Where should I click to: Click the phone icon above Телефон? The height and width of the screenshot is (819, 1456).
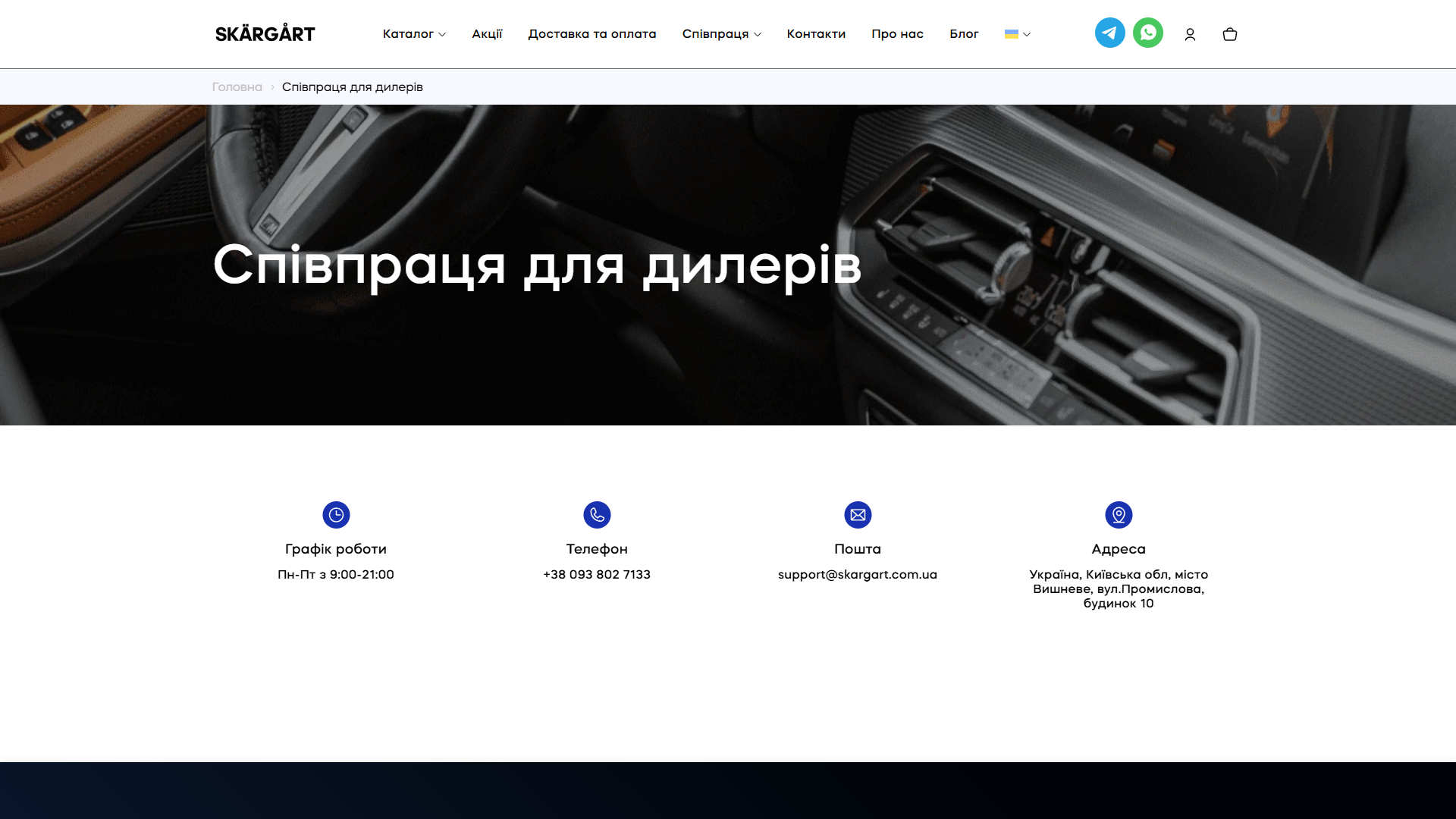pos(597,515)
